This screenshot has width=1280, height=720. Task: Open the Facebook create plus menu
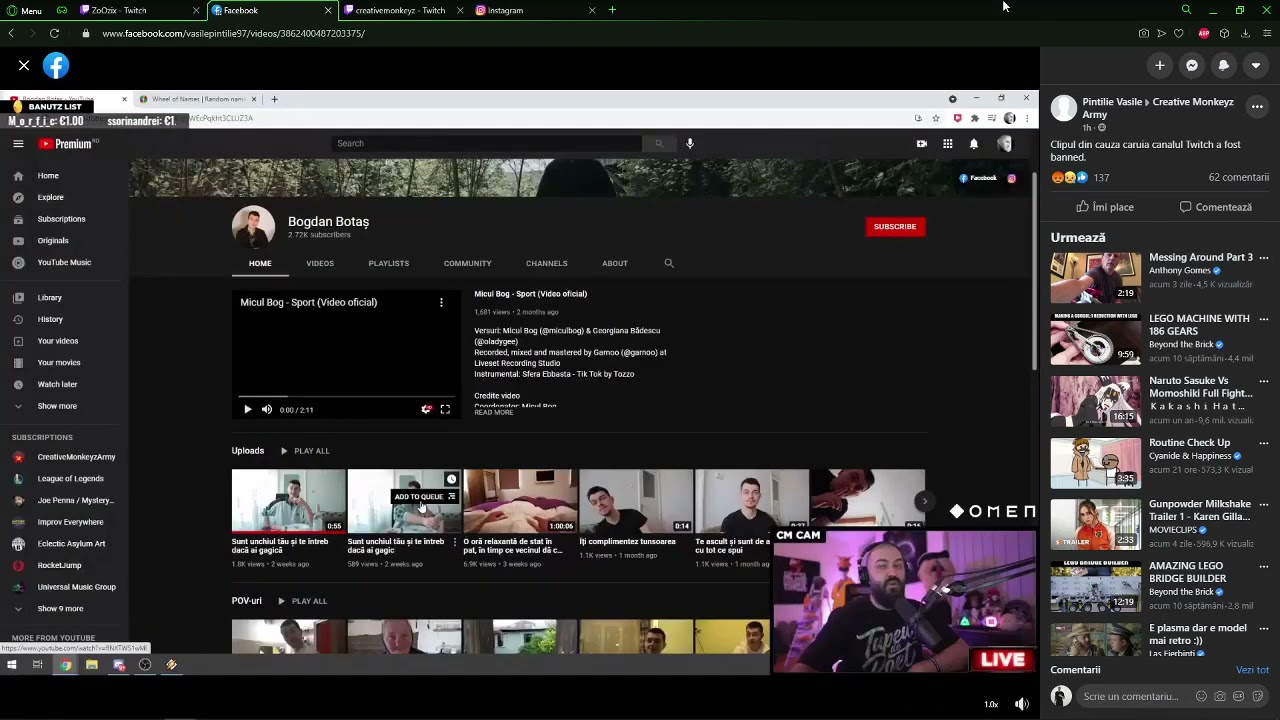(x=1160, y=66)
